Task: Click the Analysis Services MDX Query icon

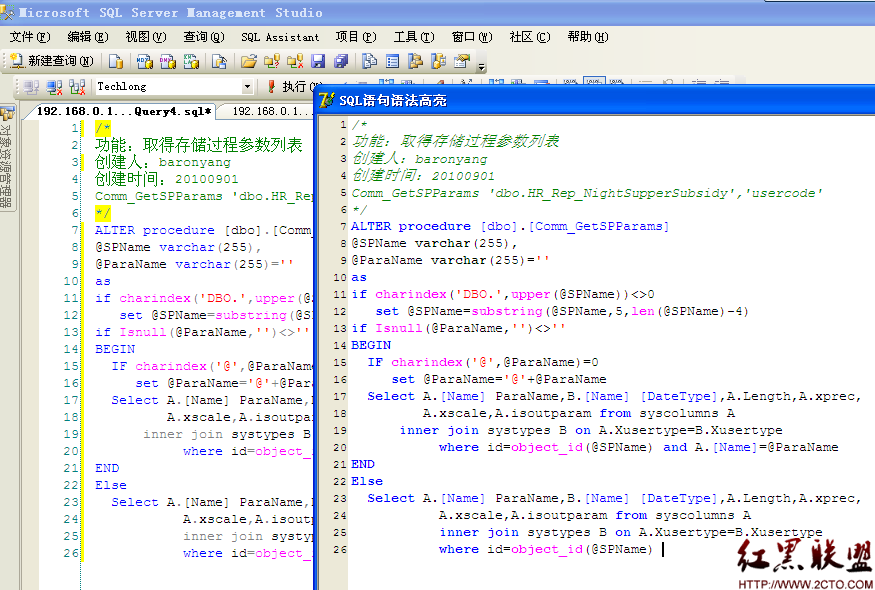Action: tap(145, 61)
